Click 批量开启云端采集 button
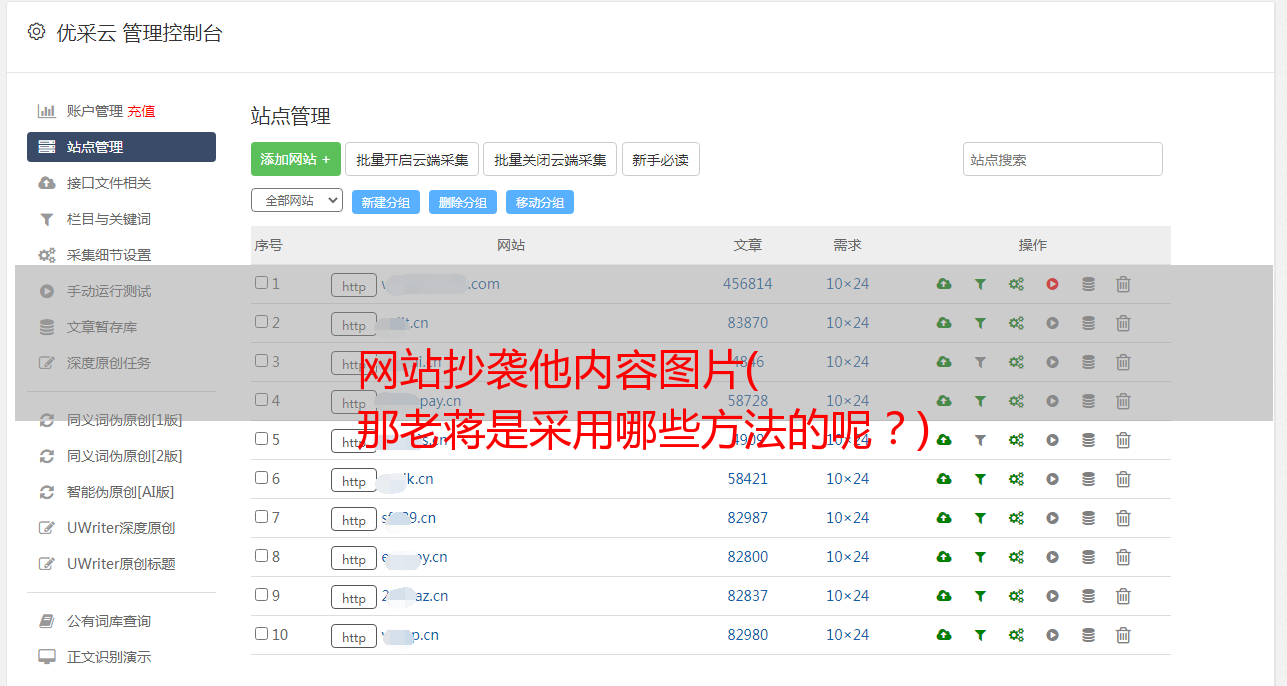 point(412,159)
